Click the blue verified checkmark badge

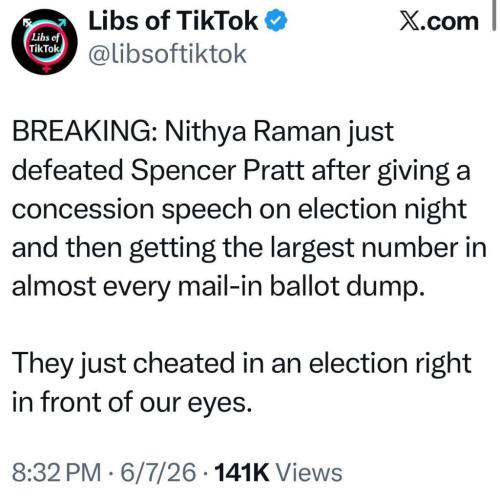276,21
